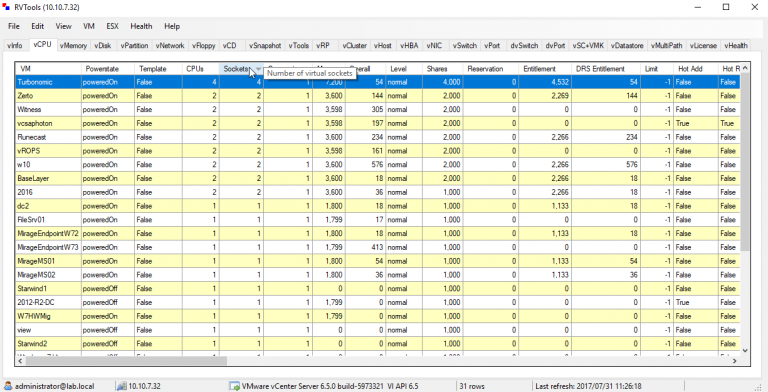This screenshot has height=392, width=768.
Task: Sort by the Hot Add column header
Action: click(696, 69)
